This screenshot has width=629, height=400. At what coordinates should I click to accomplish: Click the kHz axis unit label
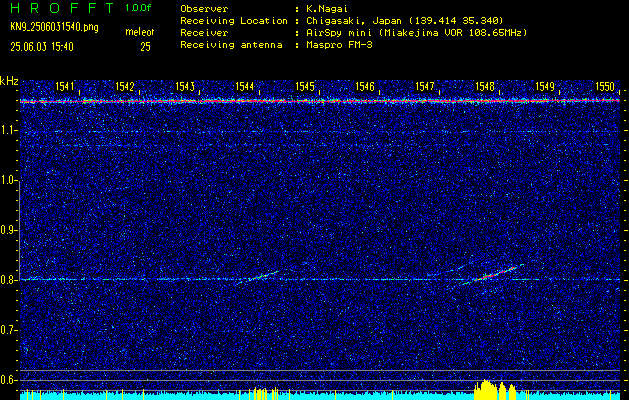tap(10, 81)
